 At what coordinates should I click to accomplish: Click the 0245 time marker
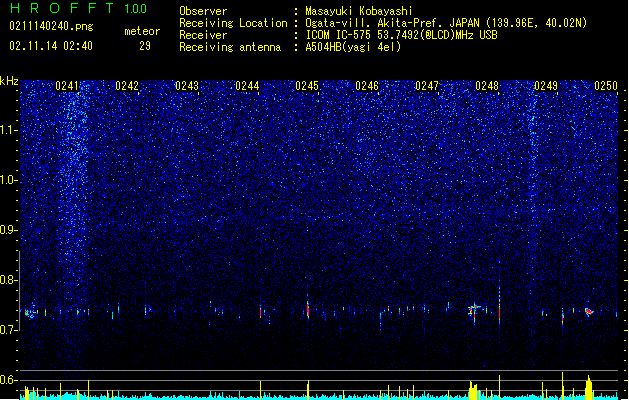pyautogui.click(x=307, y=86)
